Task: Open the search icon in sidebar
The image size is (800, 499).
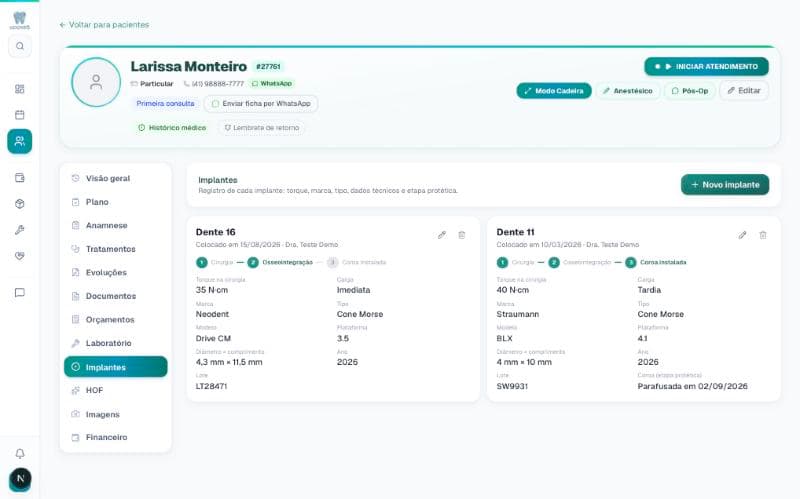Action: (x=20, y=46)
